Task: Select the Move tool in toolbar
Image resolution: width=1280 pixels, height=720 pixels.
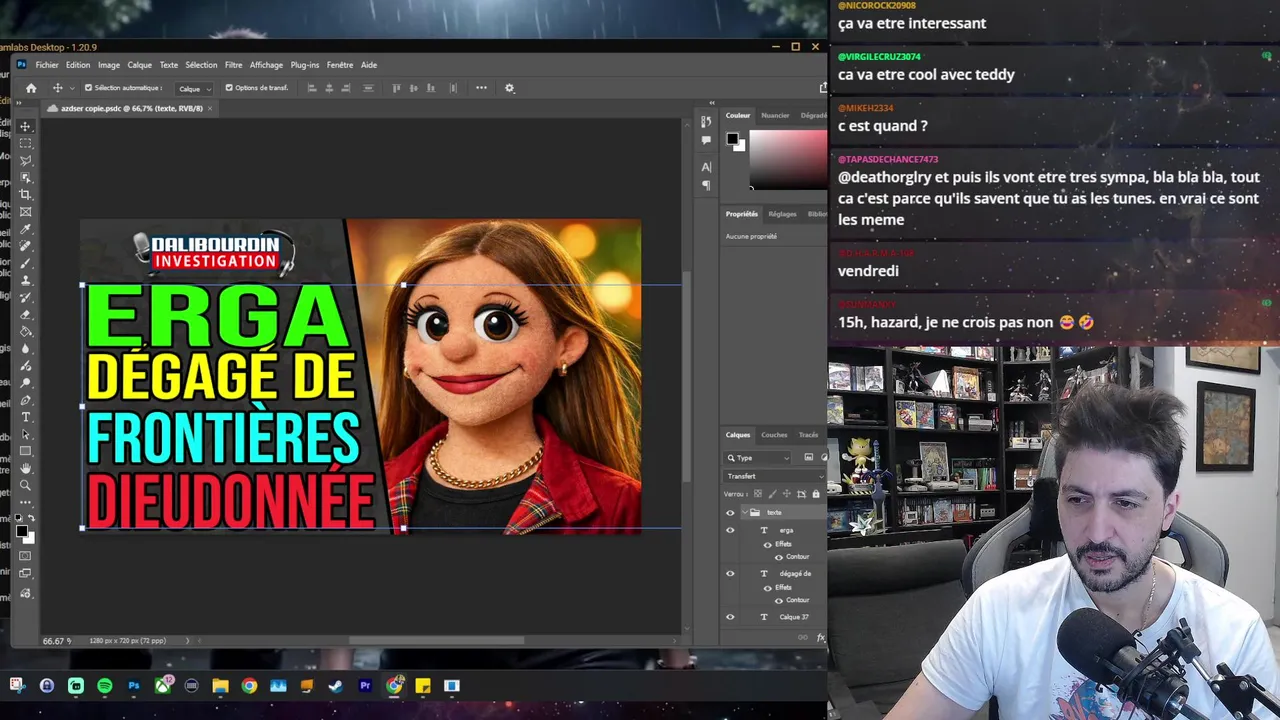Action: pos(26,126)
